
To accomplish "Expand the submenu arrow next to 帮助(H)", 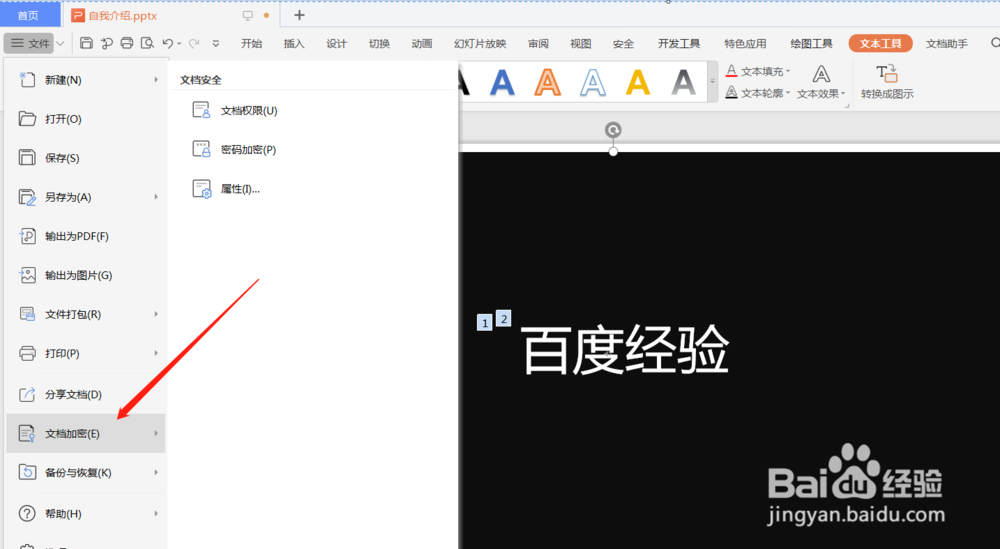I will pos(156,513).
